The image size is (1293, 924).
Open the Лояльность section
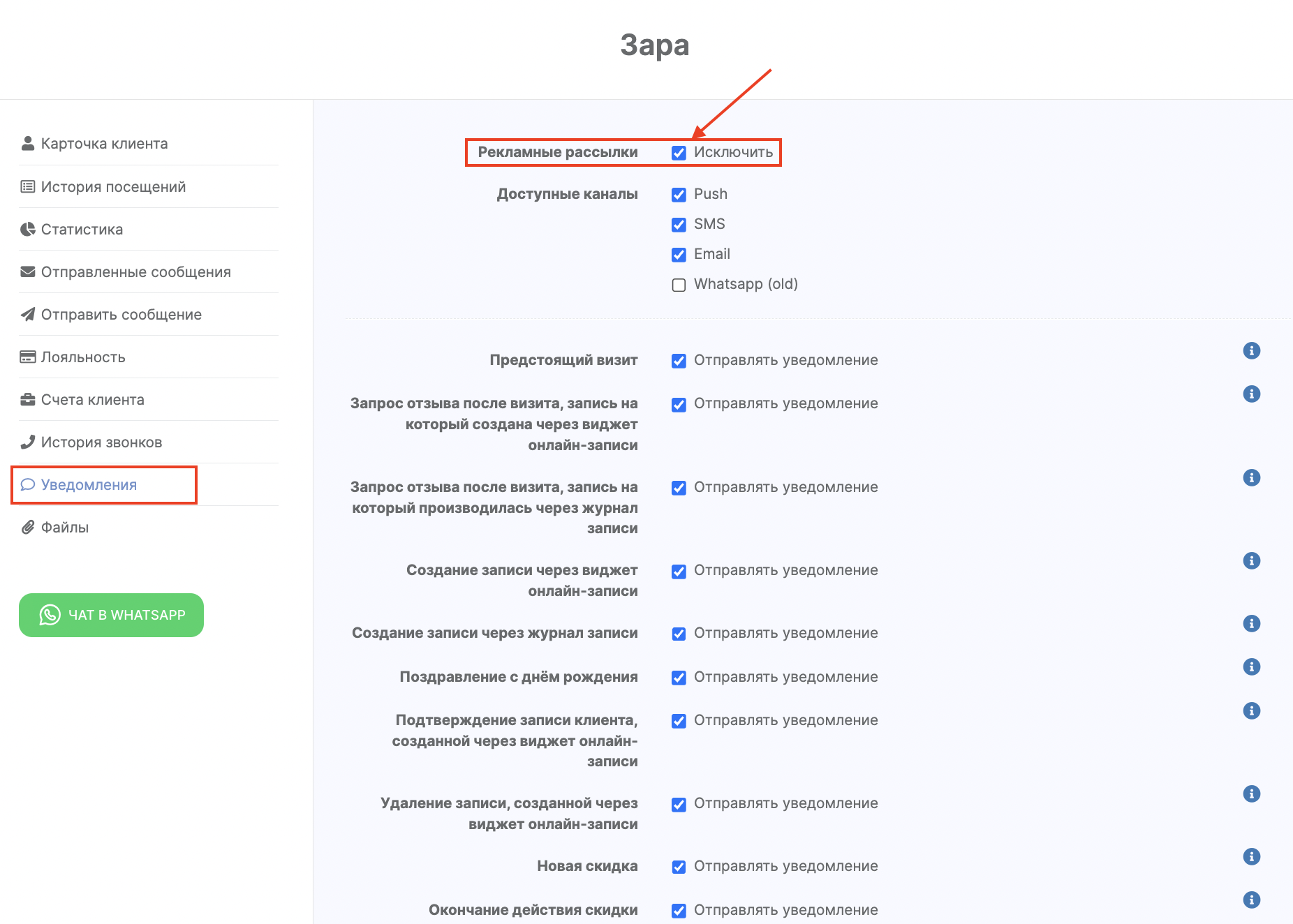[83, 357]
